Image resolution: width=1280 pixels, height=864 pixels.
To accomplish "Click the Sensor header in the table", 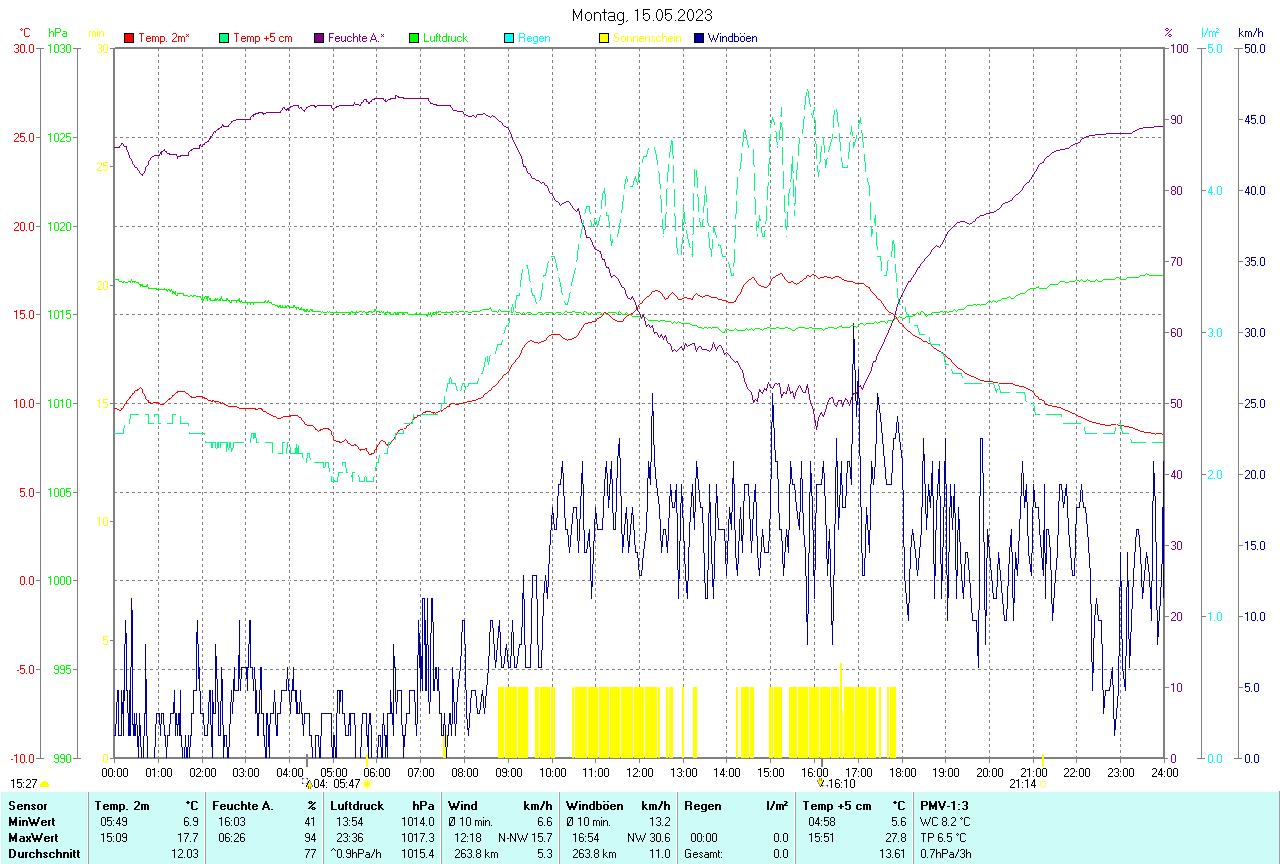I will [27, 805].
